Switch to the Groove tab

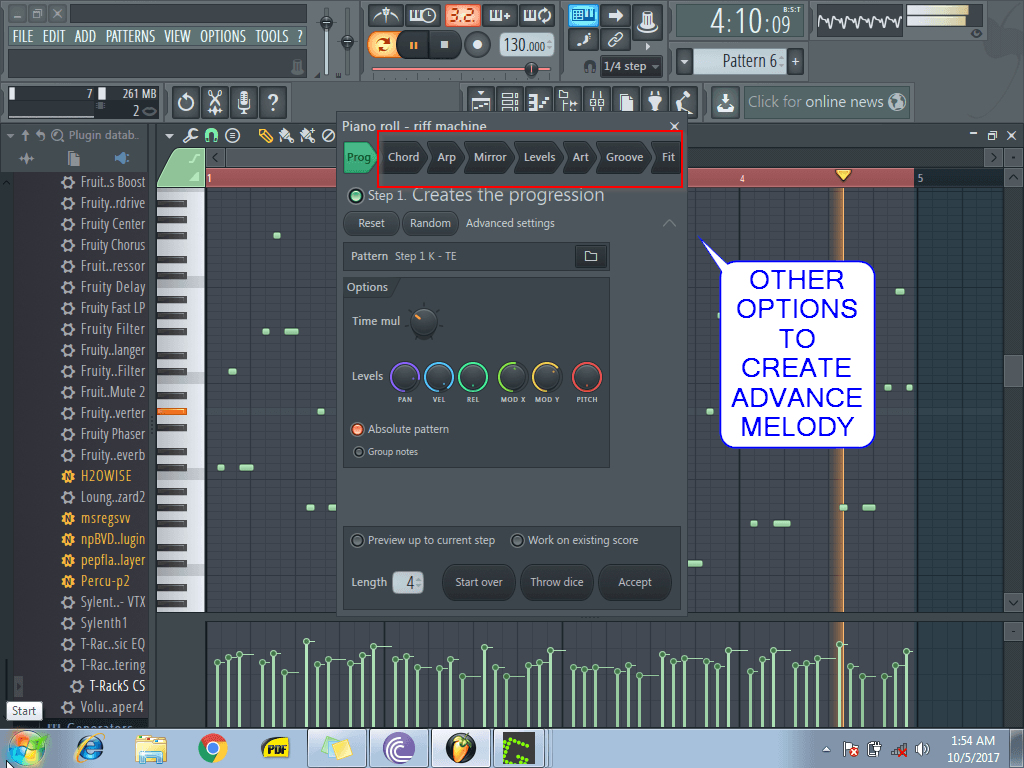tap(624, 157)
